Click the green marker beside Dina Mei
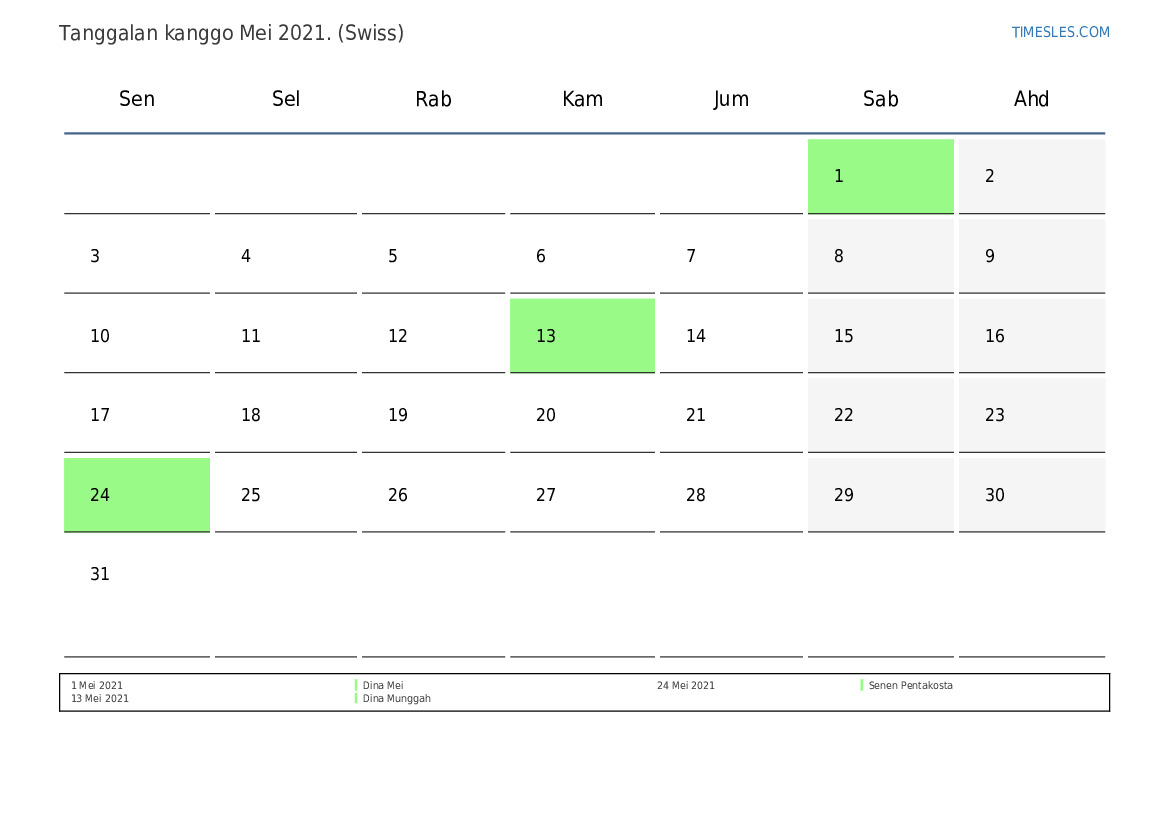 pyautogui.click(x=356, y=685)
